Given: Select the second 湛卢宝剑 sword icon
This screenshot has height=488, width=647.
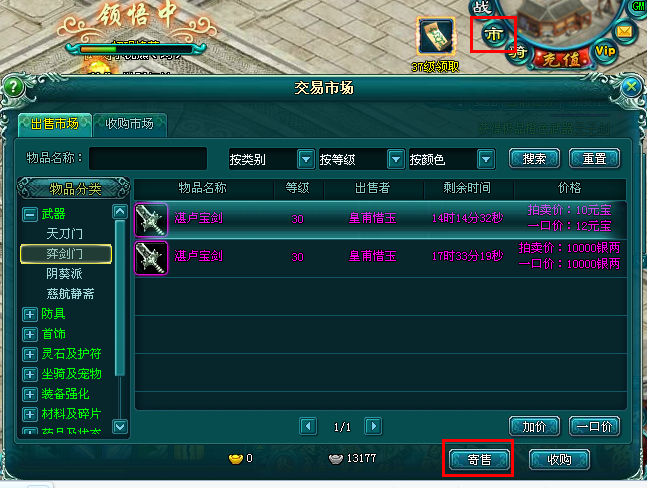Looking at the screenshot, I should [x=151, y=258].
